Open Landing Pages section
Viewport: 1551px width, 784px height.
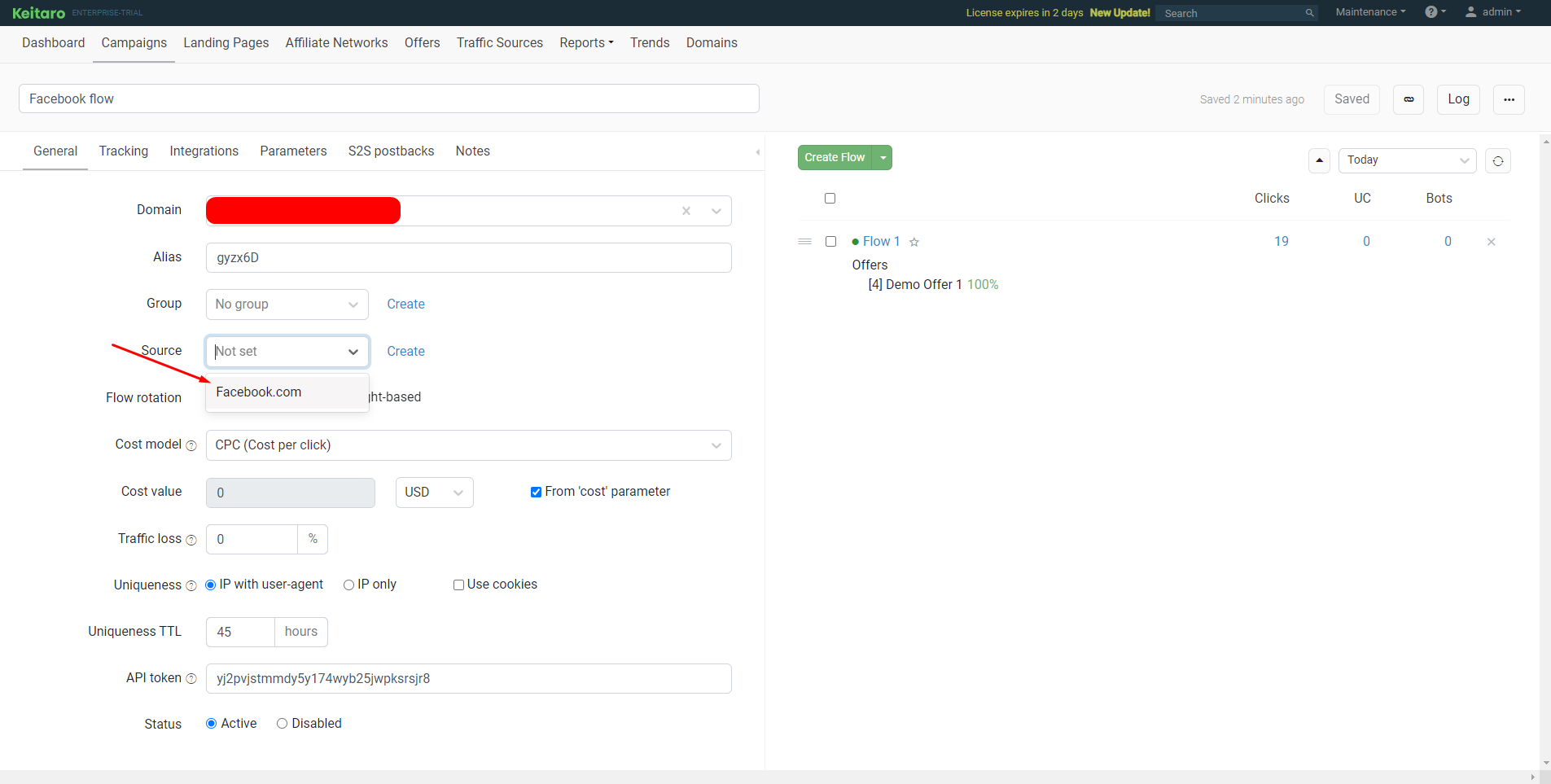226,43
